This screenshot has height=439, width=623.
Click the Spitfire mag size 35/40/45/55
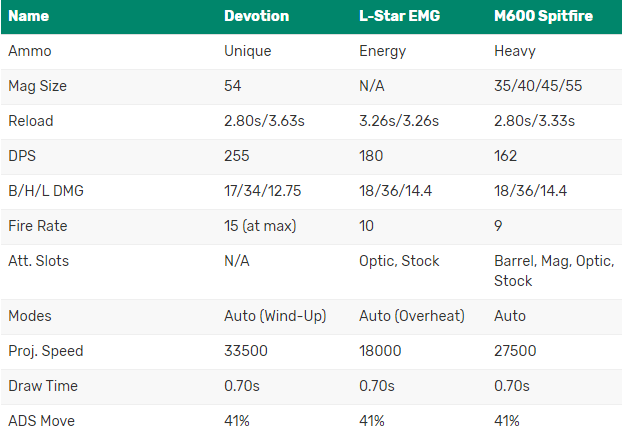[x=538, y=86]
